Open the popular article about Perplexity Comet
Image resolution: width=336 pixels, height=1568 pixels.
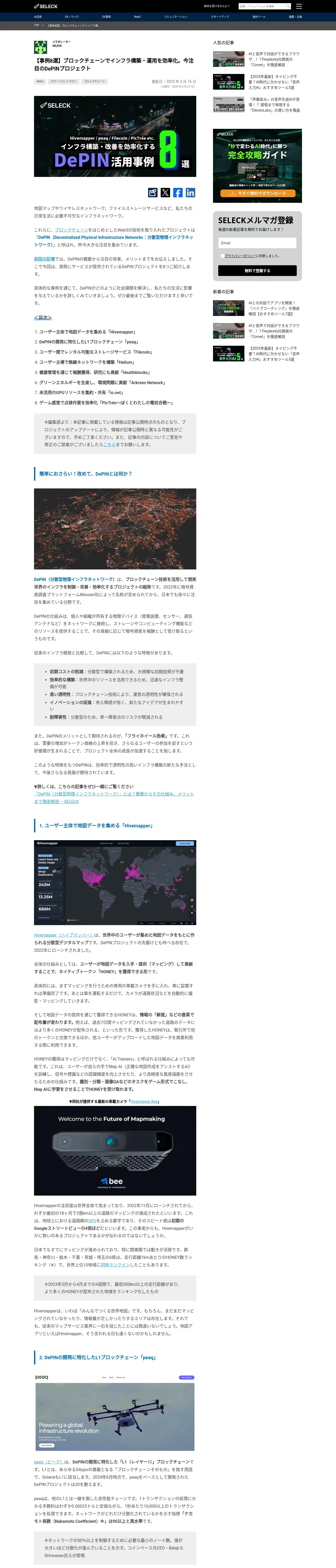[x=274, y=59]
